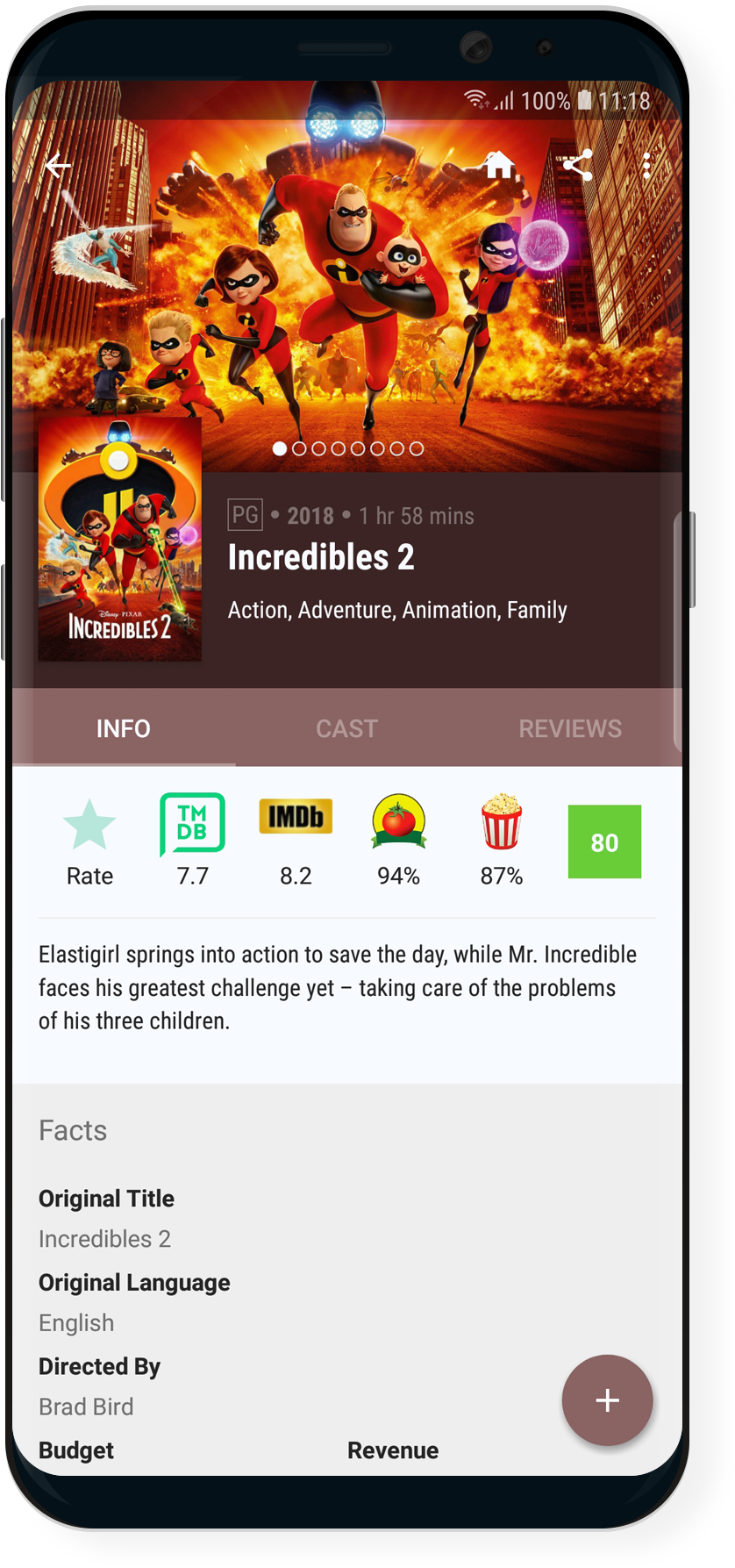735x1568 pixels.
Task: Open the TMDB rating 7.7
Action: (192, 841)
